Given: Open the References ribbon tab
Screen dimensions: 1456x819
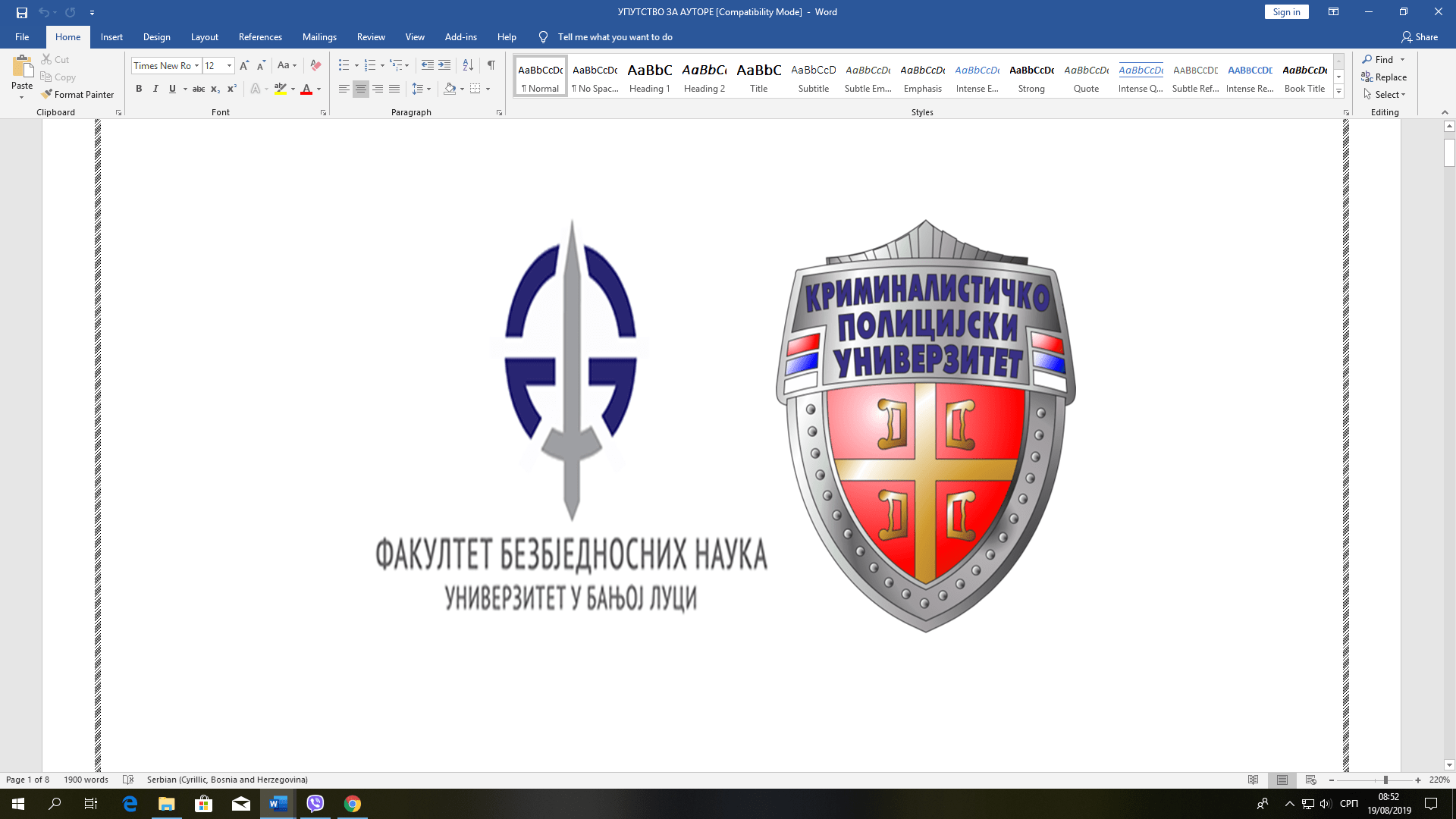Looking at the screenshot, I should (x=260, y=37).
